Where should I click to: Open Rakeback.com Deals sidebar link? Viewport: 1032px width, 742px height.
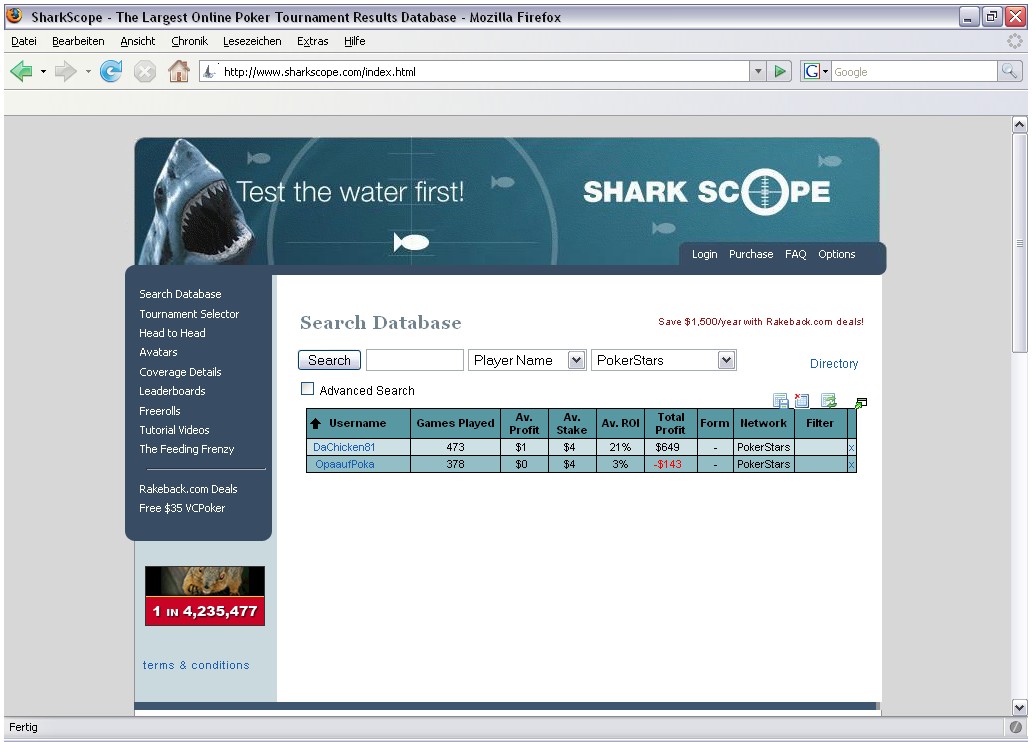(x=188, y=489)
